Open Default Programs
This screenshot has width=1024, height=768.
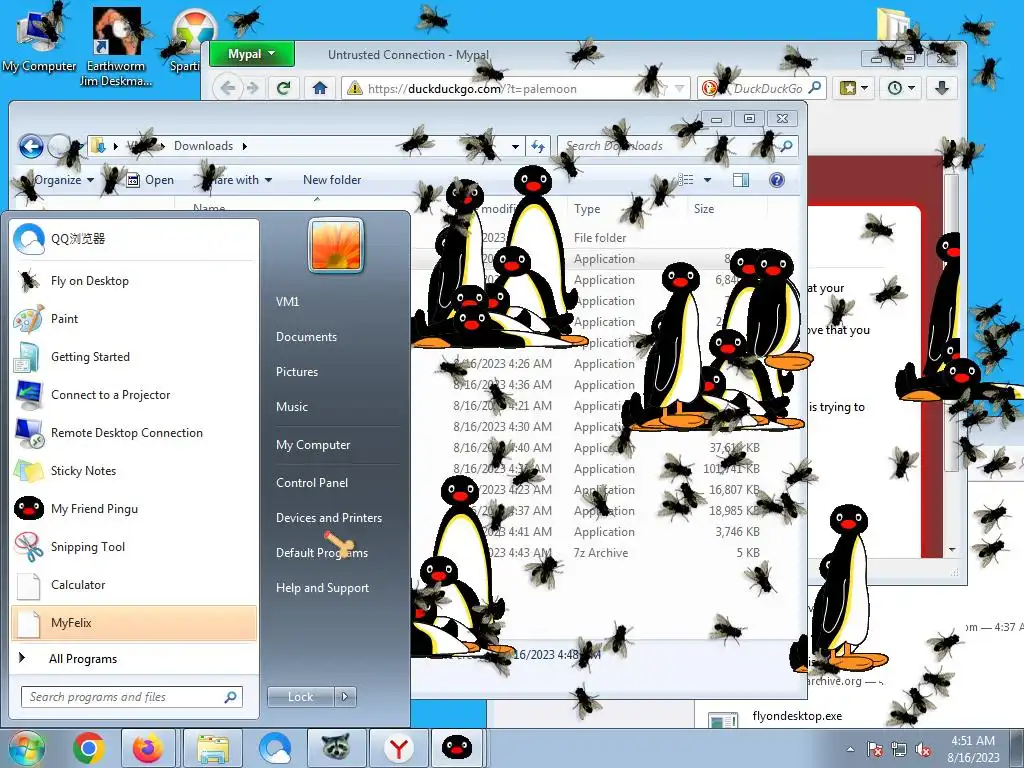pyautogui.click(x=321, y=552)
